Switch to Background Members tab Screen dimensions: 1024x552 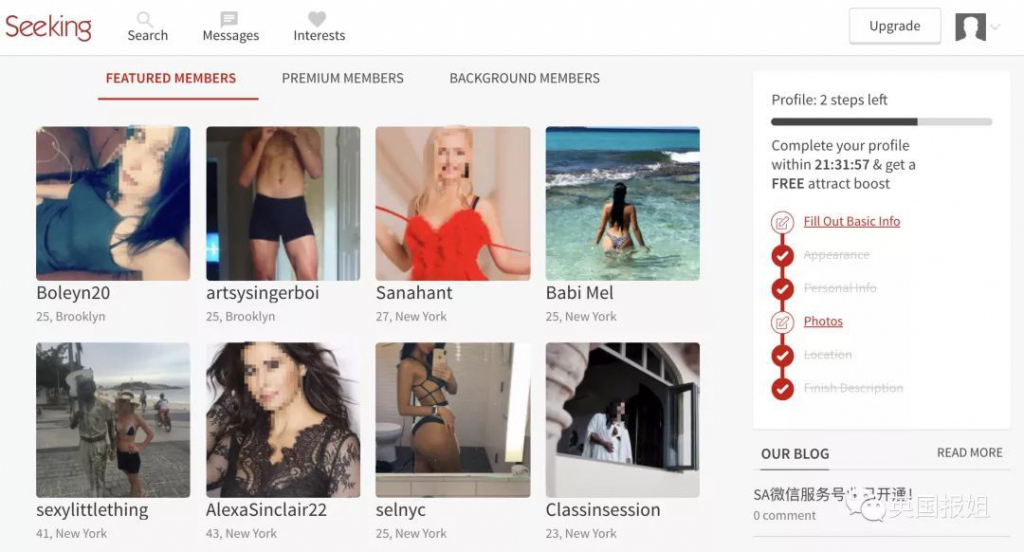tap(524, 78)
